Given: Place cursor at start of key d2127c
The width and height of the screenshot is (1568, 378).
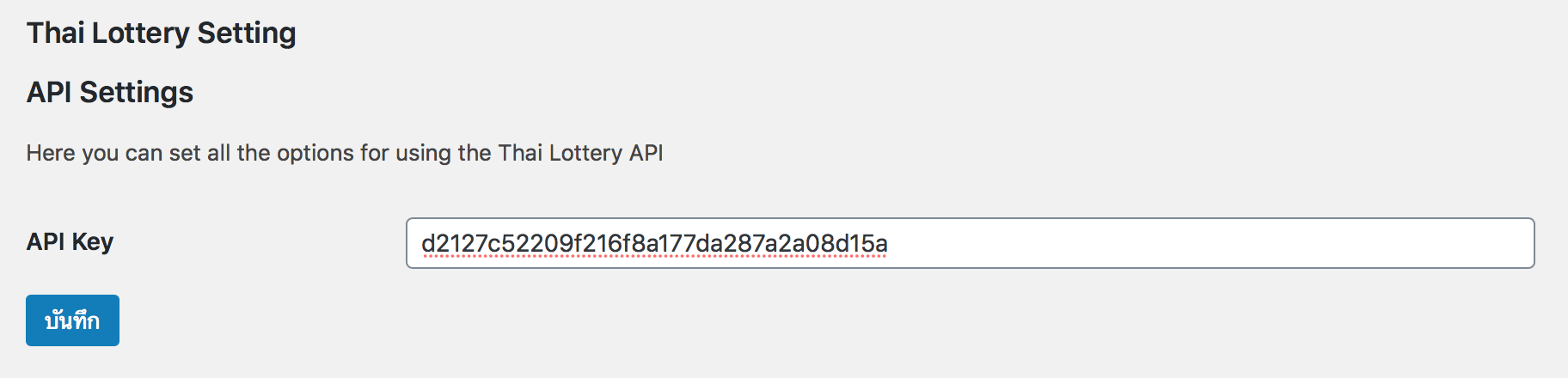Looking at the screenshot, I should pyautogui.click(x=421, y=244).
